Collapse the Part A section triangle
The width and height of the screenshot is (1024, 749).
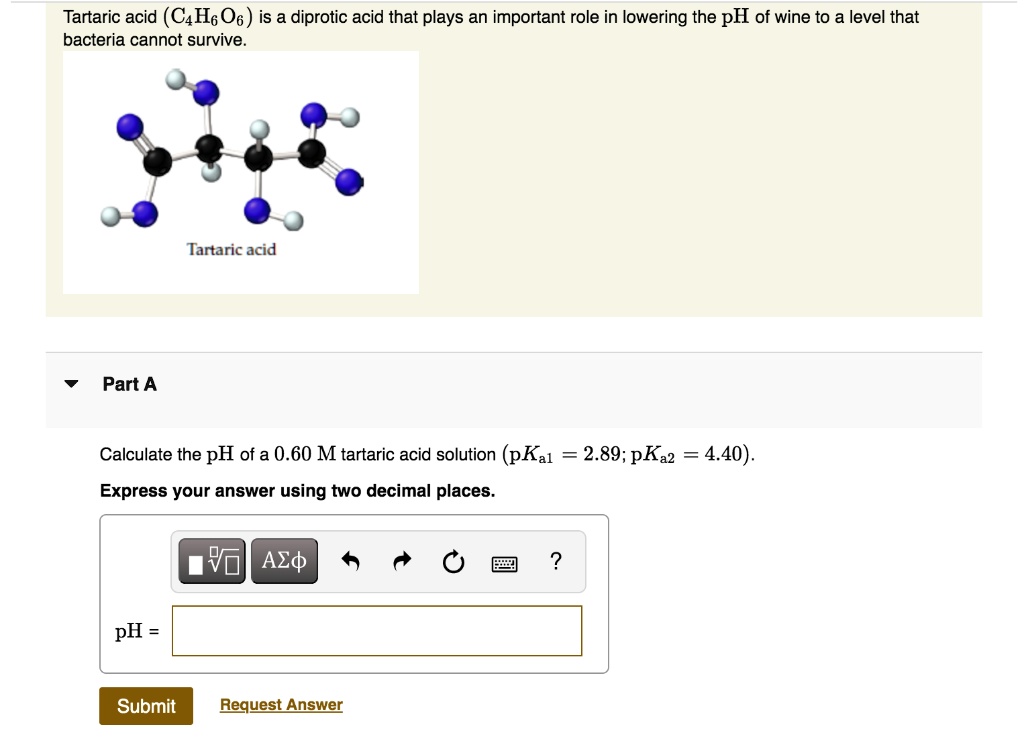pyautogui.click(x=71, y=384)
